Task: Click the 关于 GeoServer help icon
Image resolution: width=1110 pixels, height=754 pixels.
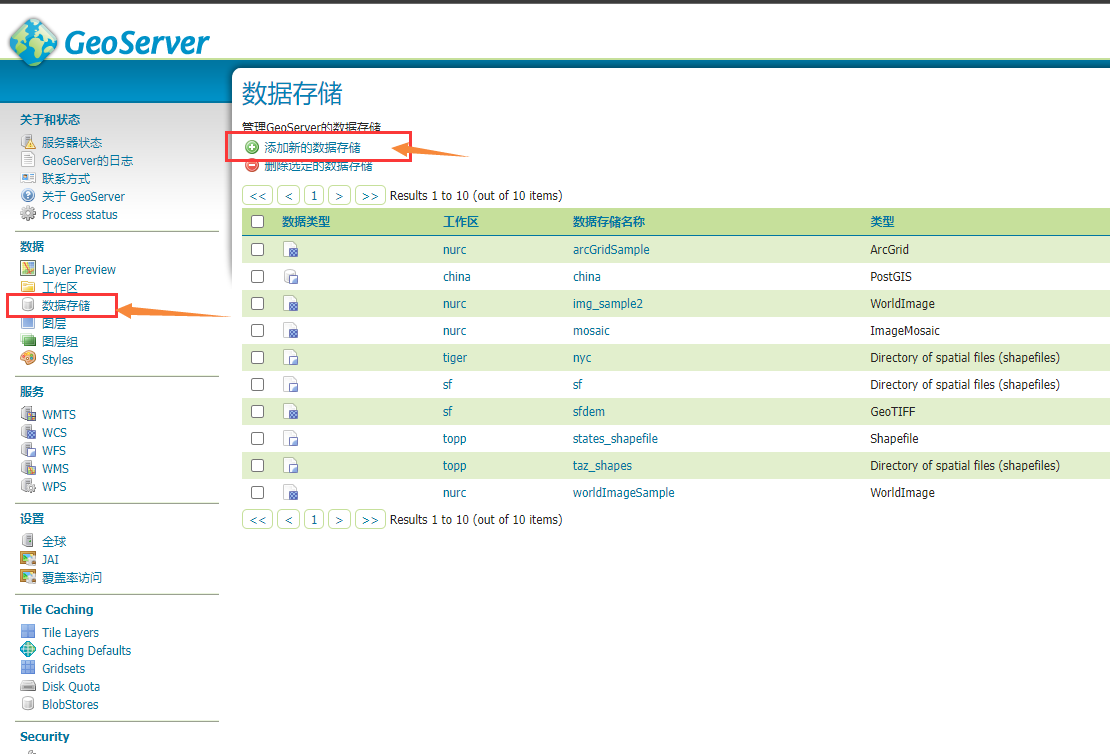Action: [28, 196]
